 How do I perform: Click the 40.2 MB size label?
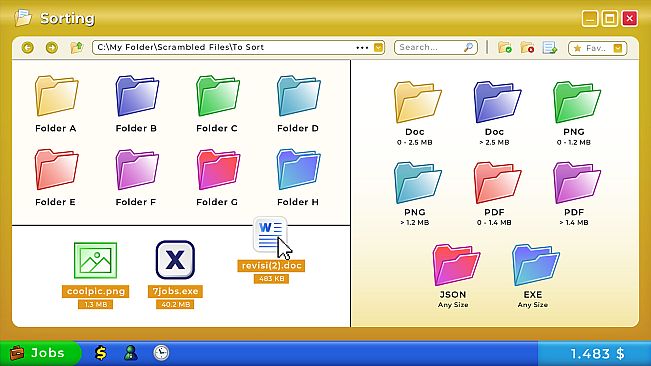(x=175, y=305)
